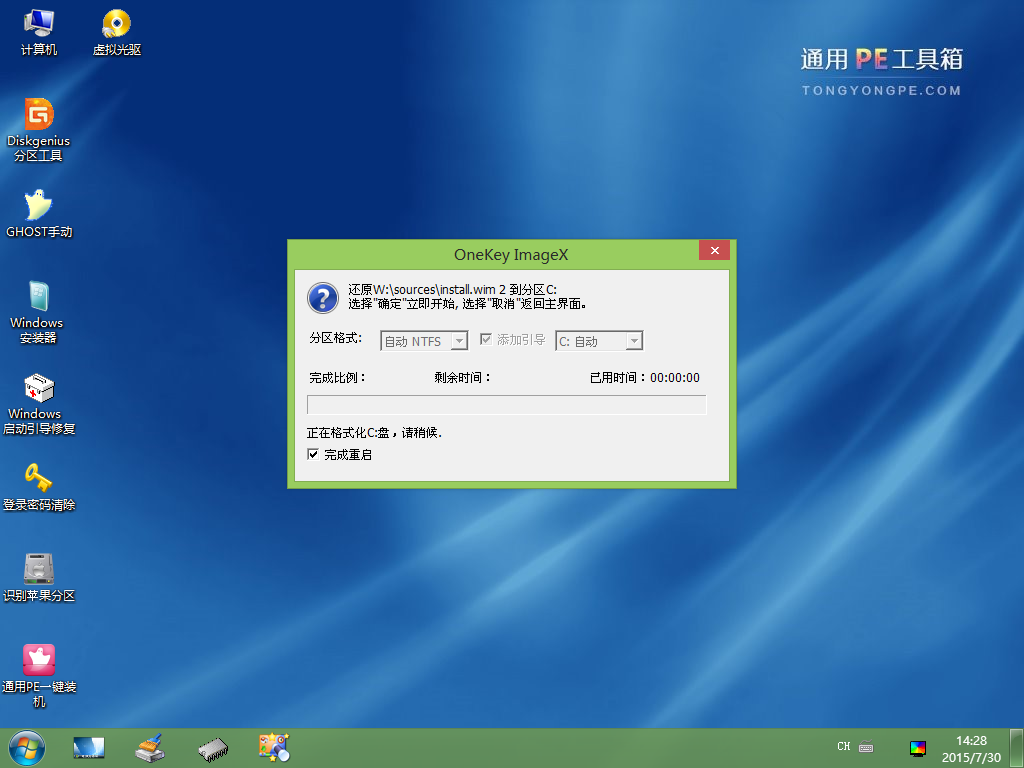Screen dimensions: 1024x768
Task: Click the 正在格式化C:盘 status text
Action: [x=374, y=432]
